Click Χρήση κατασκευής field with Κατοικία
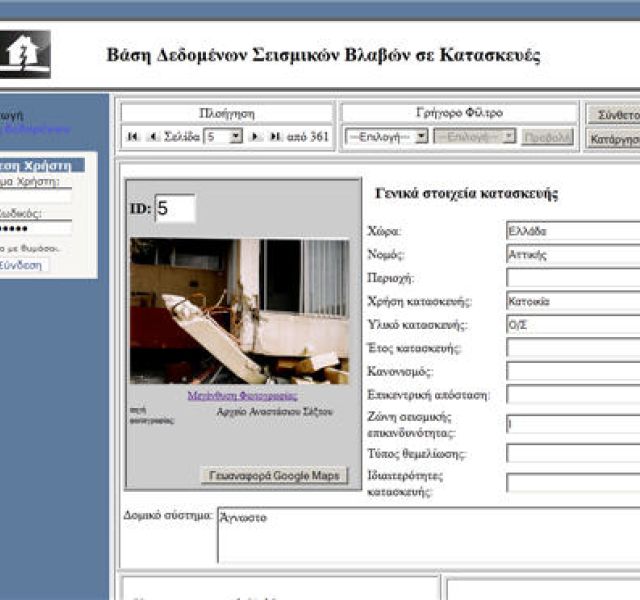 (573, 302)
